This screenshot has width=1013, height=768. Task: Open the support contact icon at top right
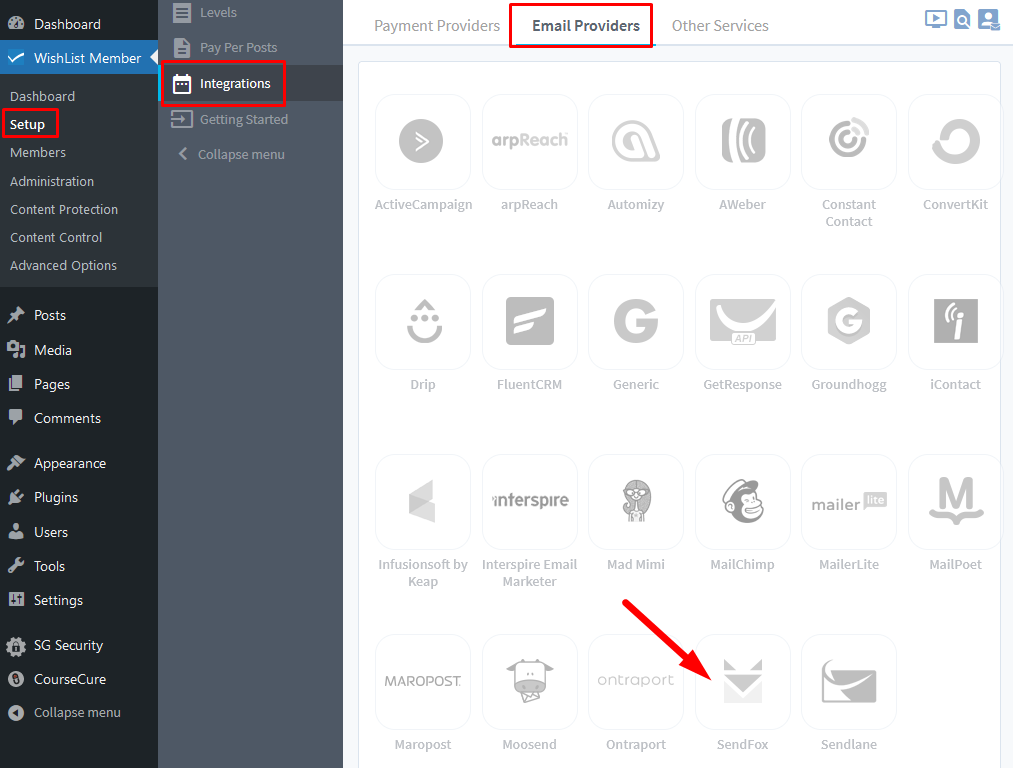click(x=989, y=19)
